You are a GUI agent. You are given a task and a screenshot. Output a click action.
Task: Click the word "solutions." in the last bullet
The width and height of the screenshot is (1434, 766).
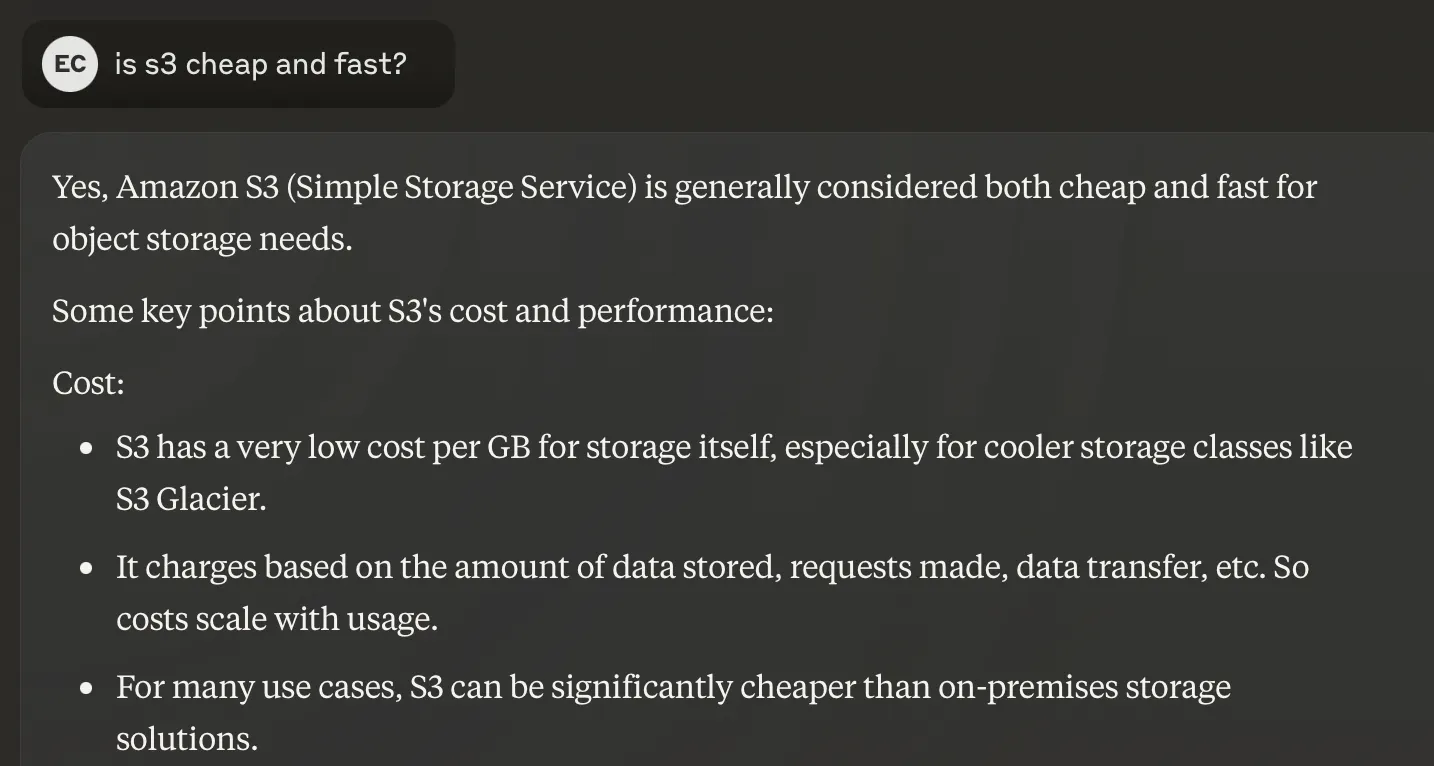tap(187, 739)
